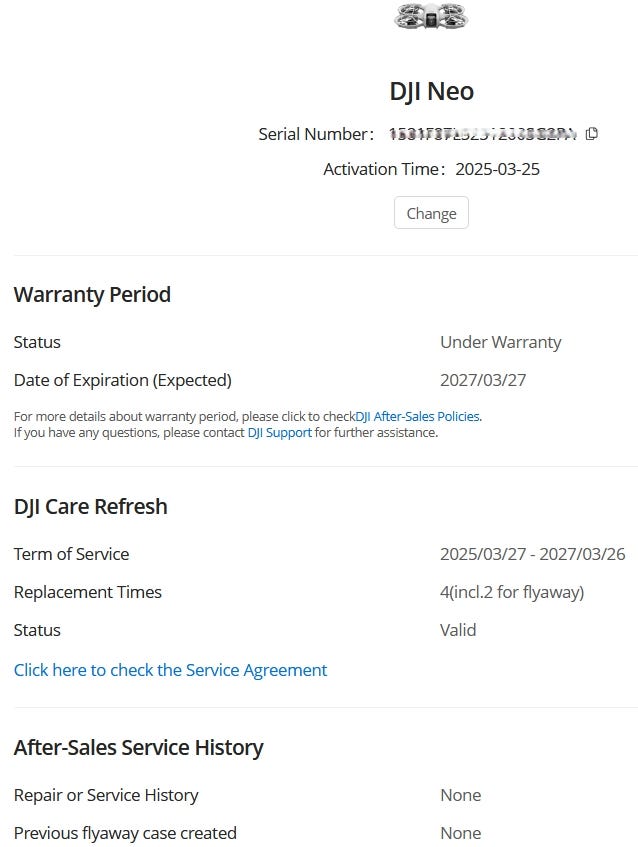Open the DJI Support link
638x847 pixels.
(280, 433)
